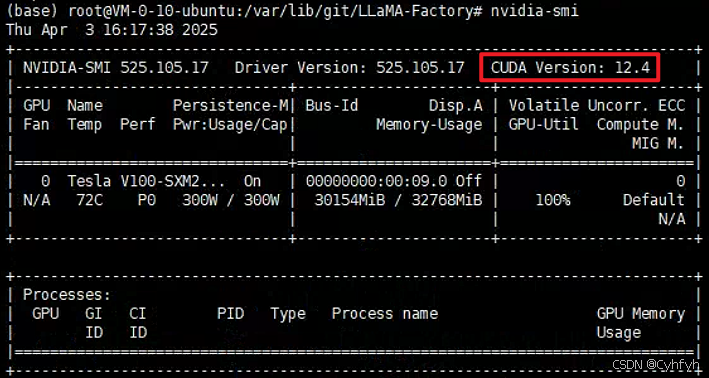Click the 'Compute M.' header
The image size is (709, 378).
(641, 125)
